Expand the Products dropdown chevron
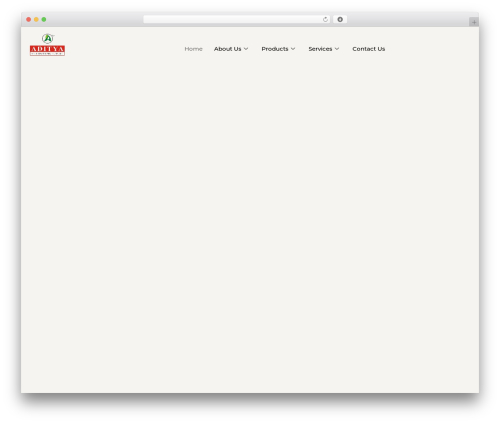Viewport: 500px width, 423px height. 293,49
